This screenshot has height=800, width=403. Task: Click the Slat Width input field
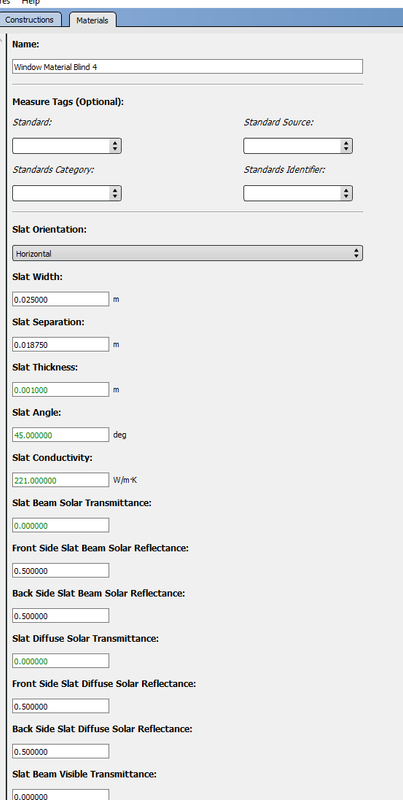[x=61, y=299]
